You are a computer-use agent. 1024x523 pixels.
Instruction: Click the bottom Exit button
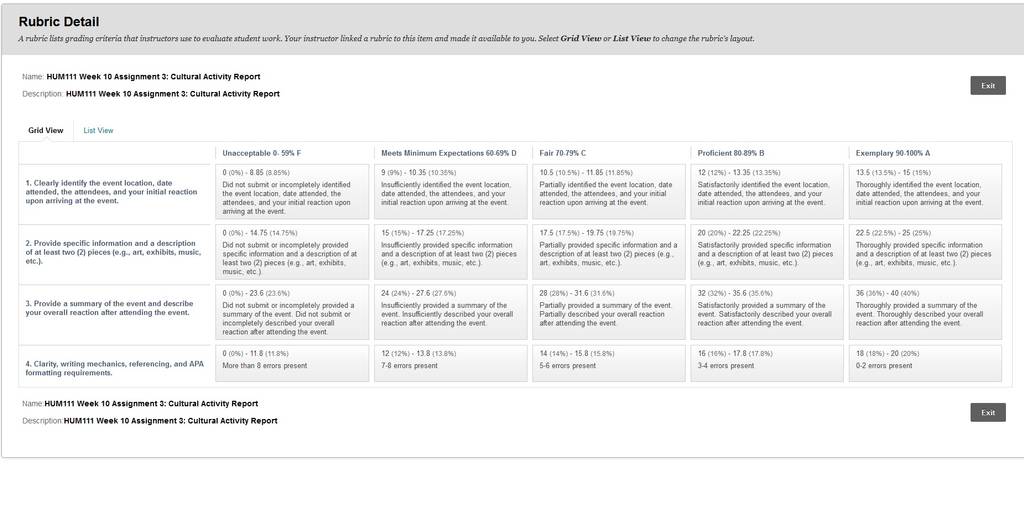coord(987,413)
